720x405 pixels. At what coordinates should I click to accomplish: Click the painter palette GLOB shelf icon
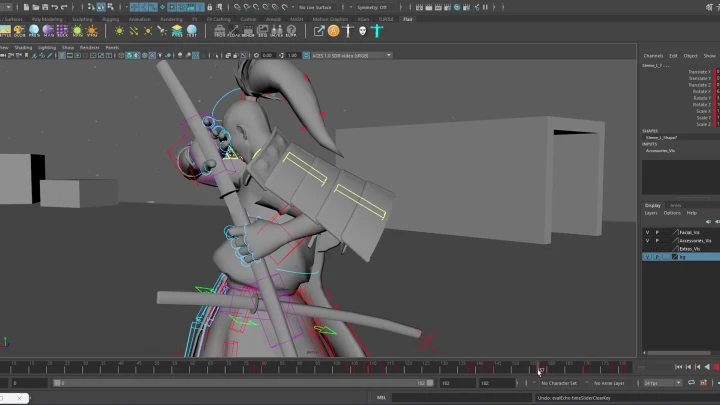pyautogui.click(x=19, y=31)
